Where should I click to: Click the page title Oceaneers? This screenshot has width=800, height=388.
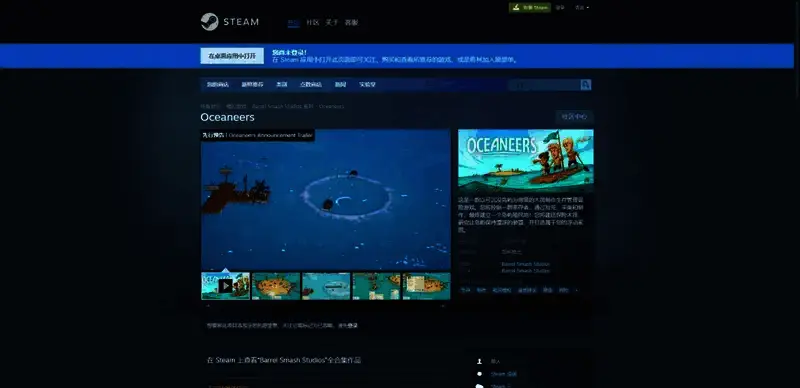(227, 117)
